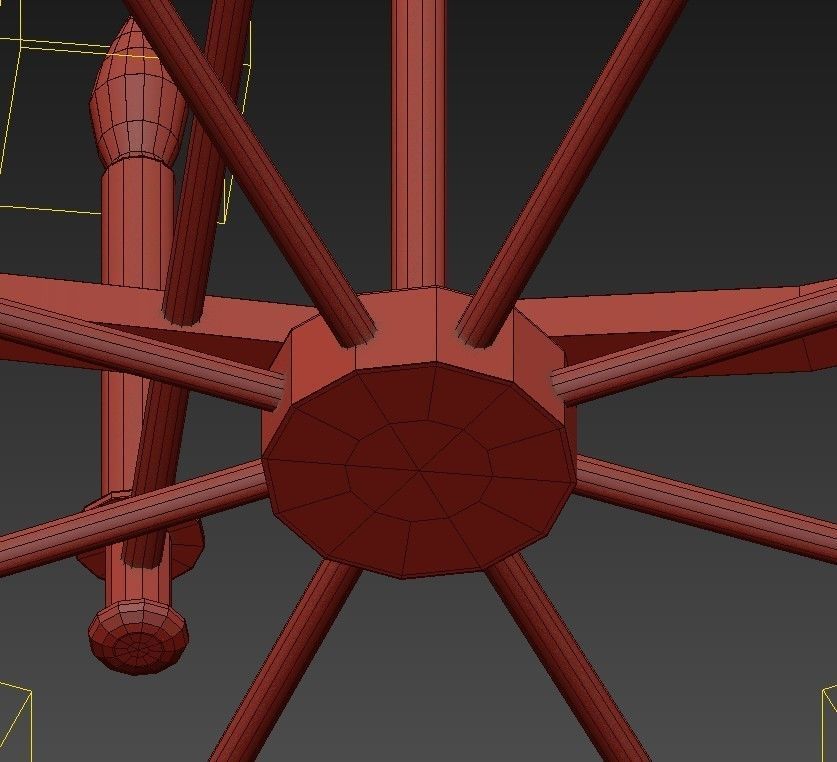
Task: Click the flame-shaped bulb on the left post
Action: point(138,91)
